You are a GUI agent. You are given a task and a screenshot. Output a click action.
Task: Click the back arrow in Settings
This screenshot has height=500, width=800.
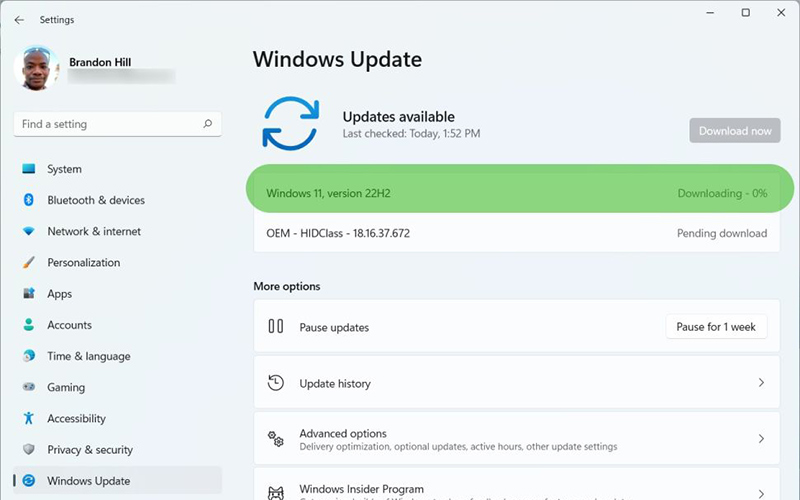coord(19,20)
